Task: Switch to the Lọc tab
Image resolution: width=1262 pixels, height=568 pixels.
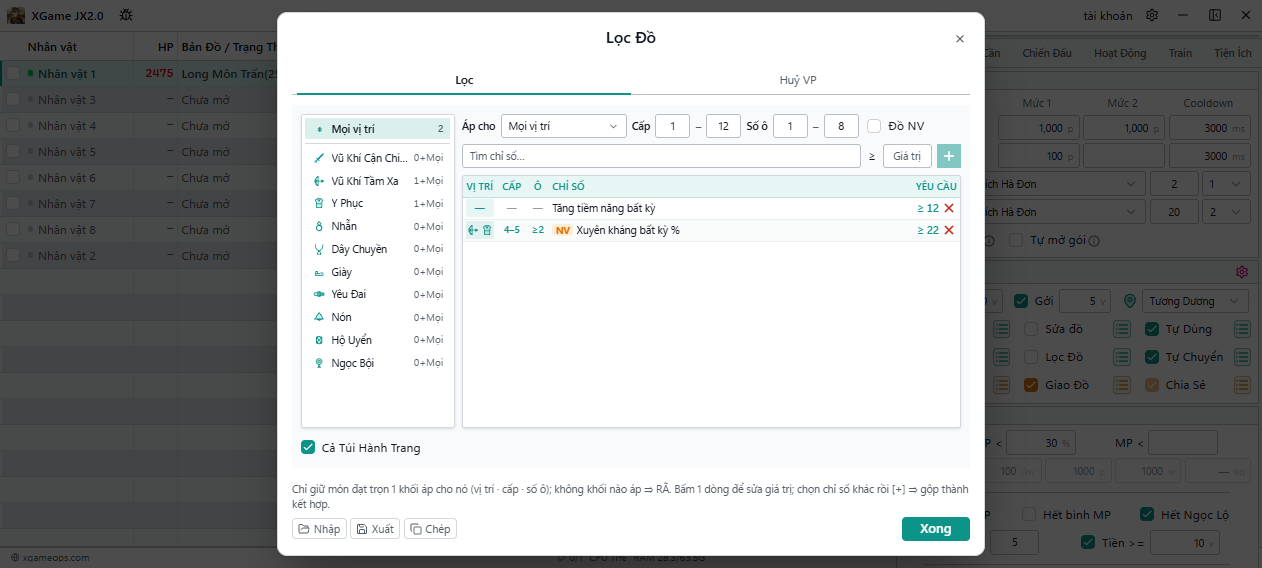Action: (x=464, y=80)
